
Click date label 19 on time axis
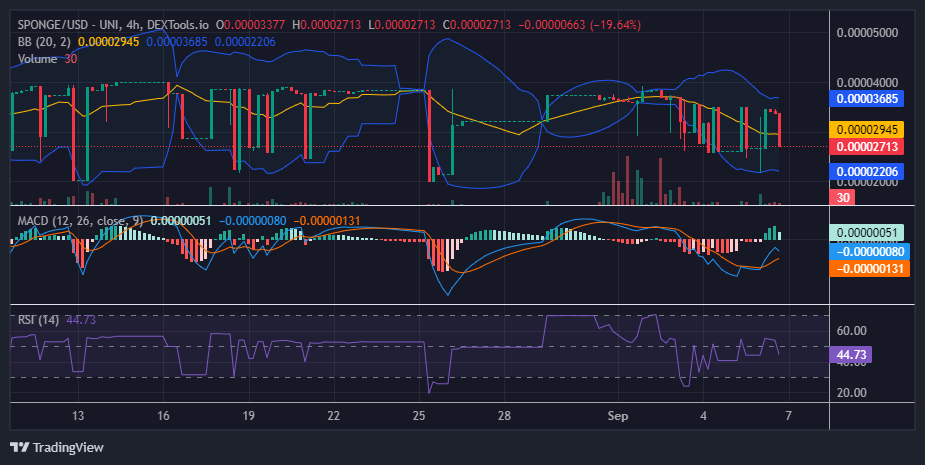[248, 415]
